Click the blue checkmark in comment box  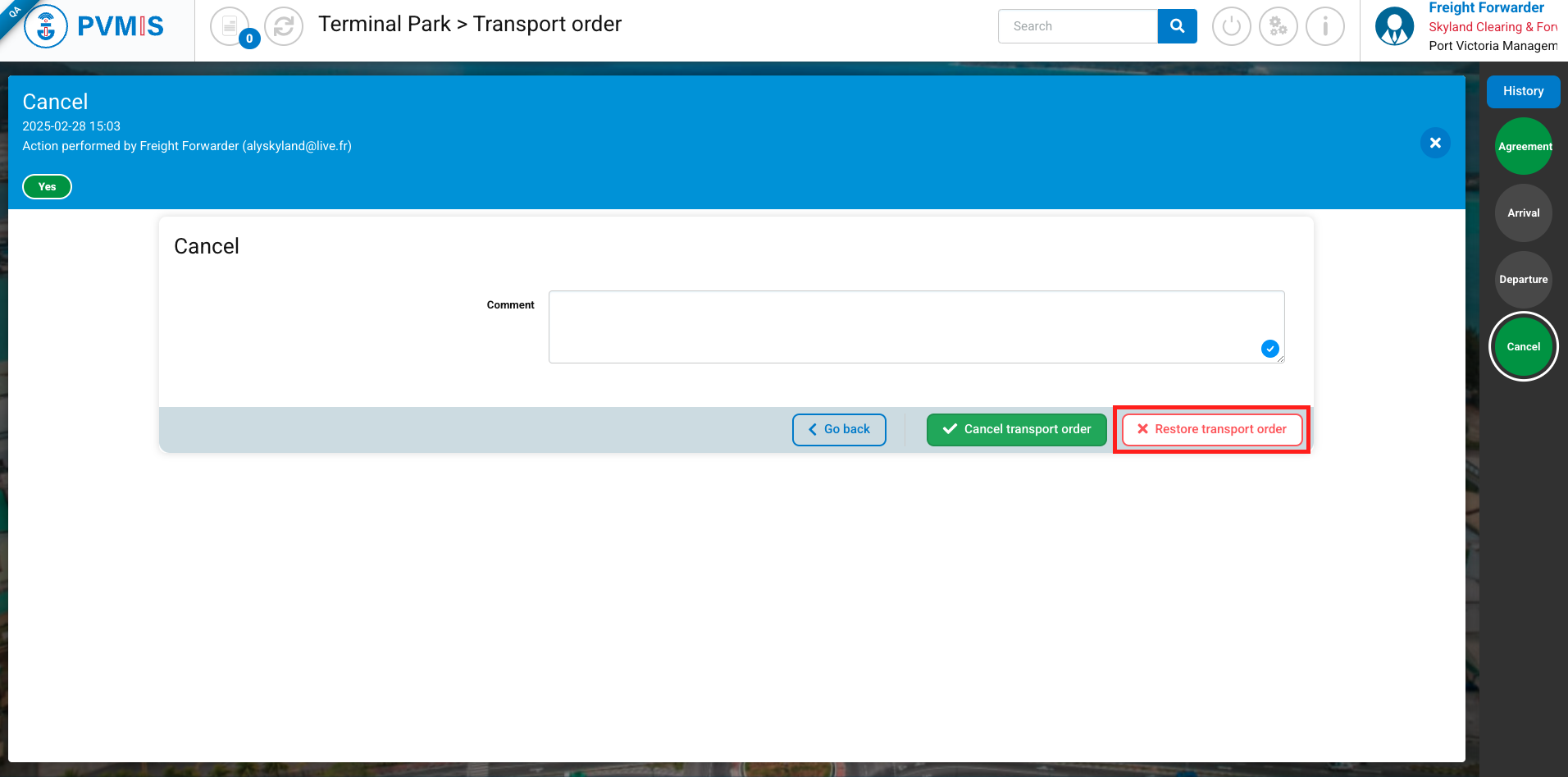1269,349
